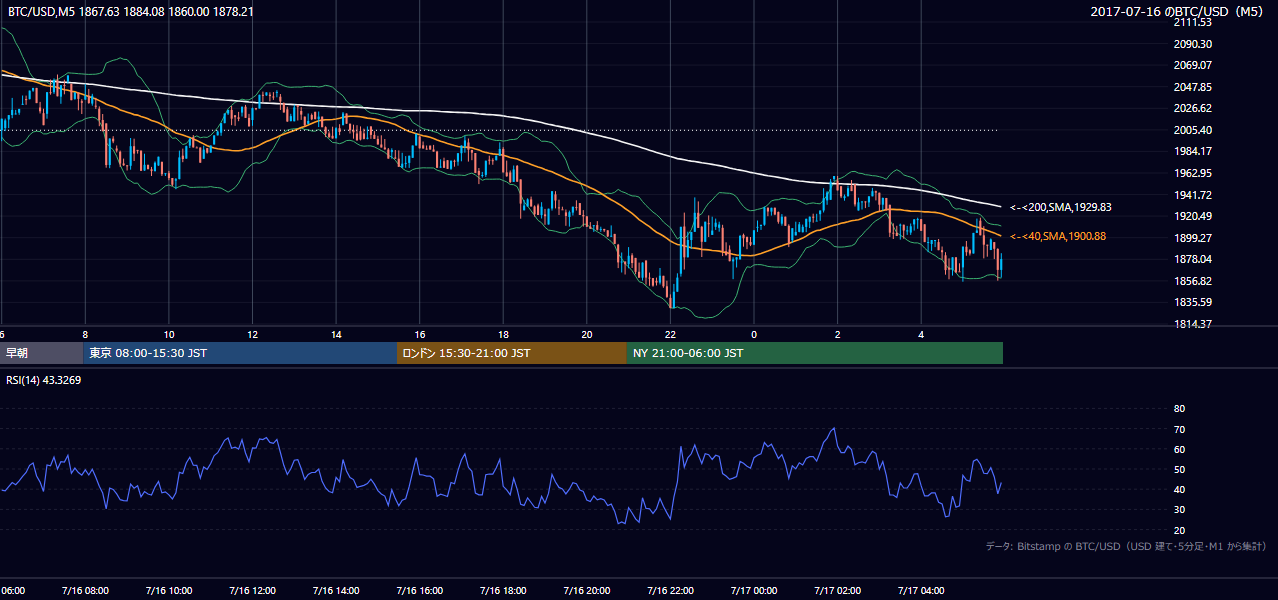Click hour marker 2 under price chart
This screenshot has width=1278, height=600.
click(x=837, y=334)
